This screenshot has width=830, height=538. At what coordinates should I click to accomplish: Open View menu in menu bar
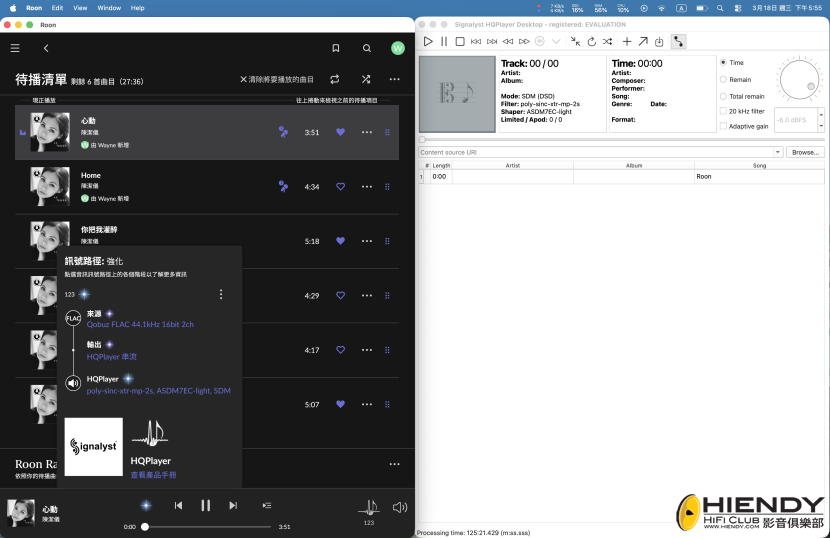[x=80, y=8]
